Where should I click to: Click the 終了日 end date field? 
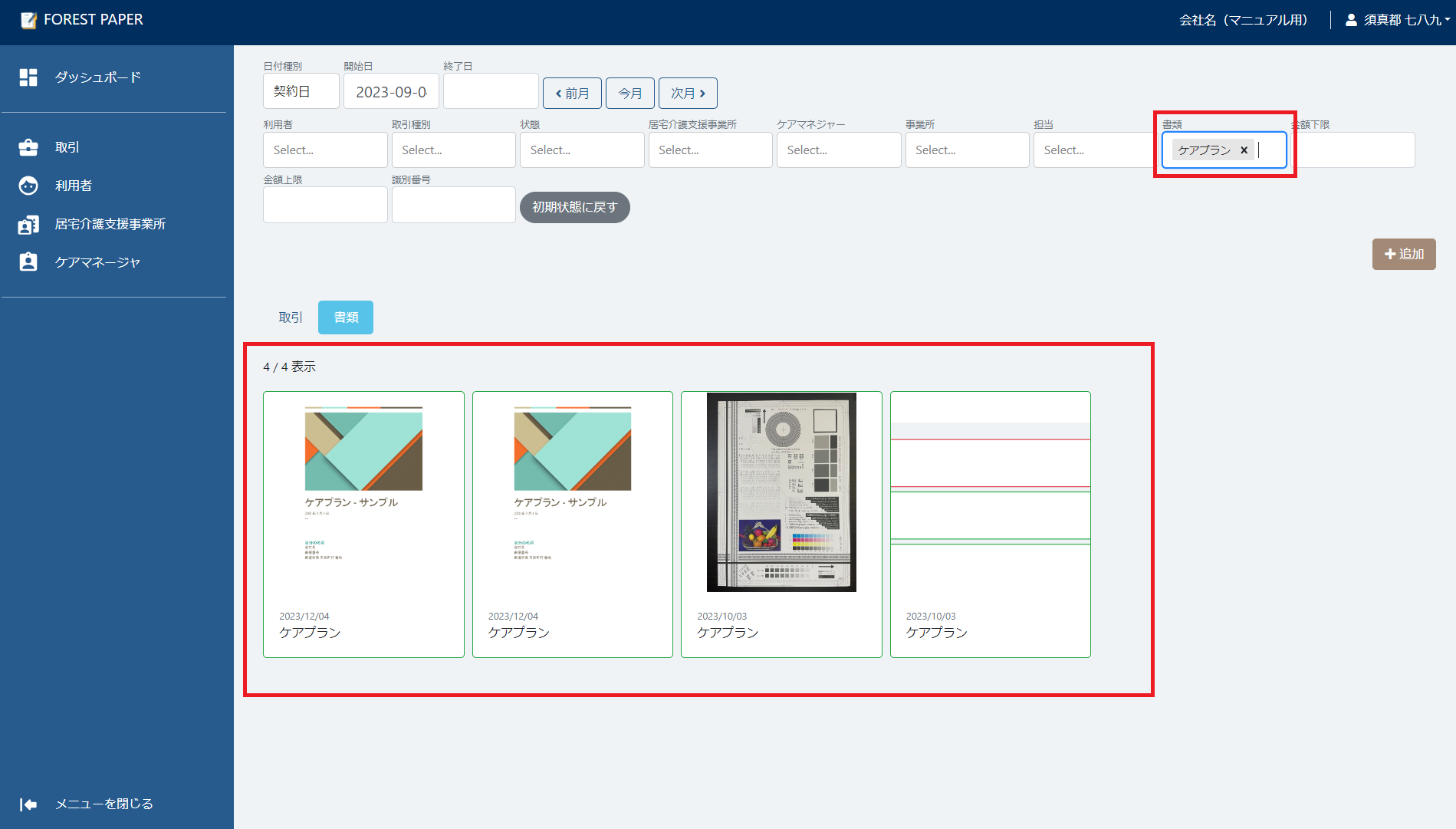(491, 92)
